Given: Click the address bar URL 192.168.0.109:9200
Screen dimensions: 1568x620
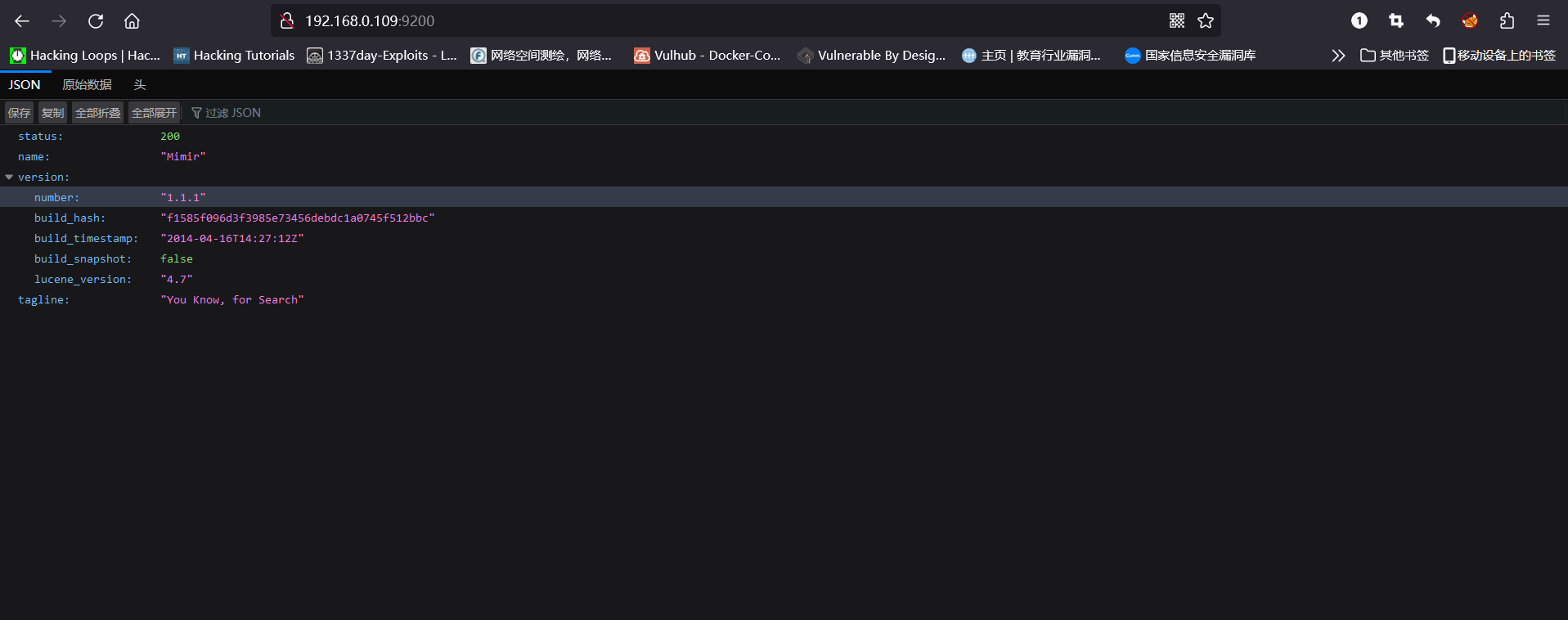Looking at the screenshot, I should point(370,21).
